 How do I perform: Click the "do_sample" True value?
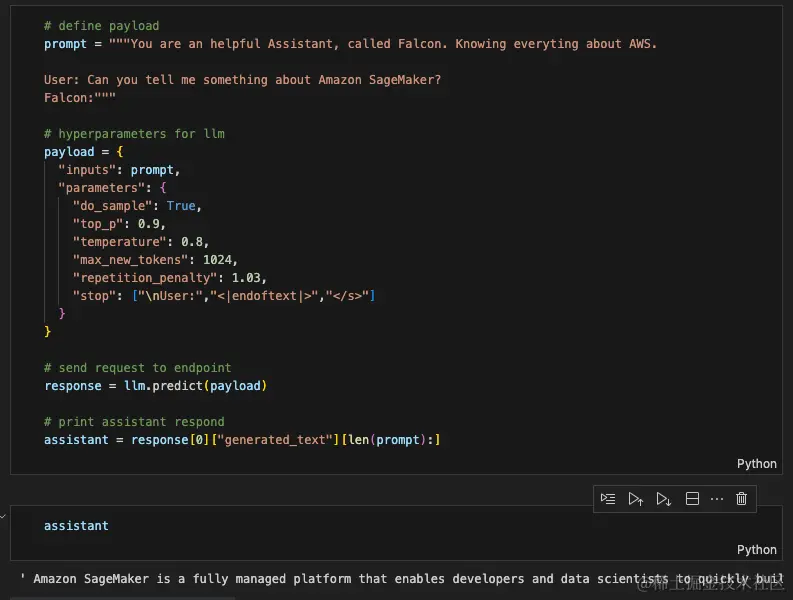pyautogui.click(x=181, y=206)
